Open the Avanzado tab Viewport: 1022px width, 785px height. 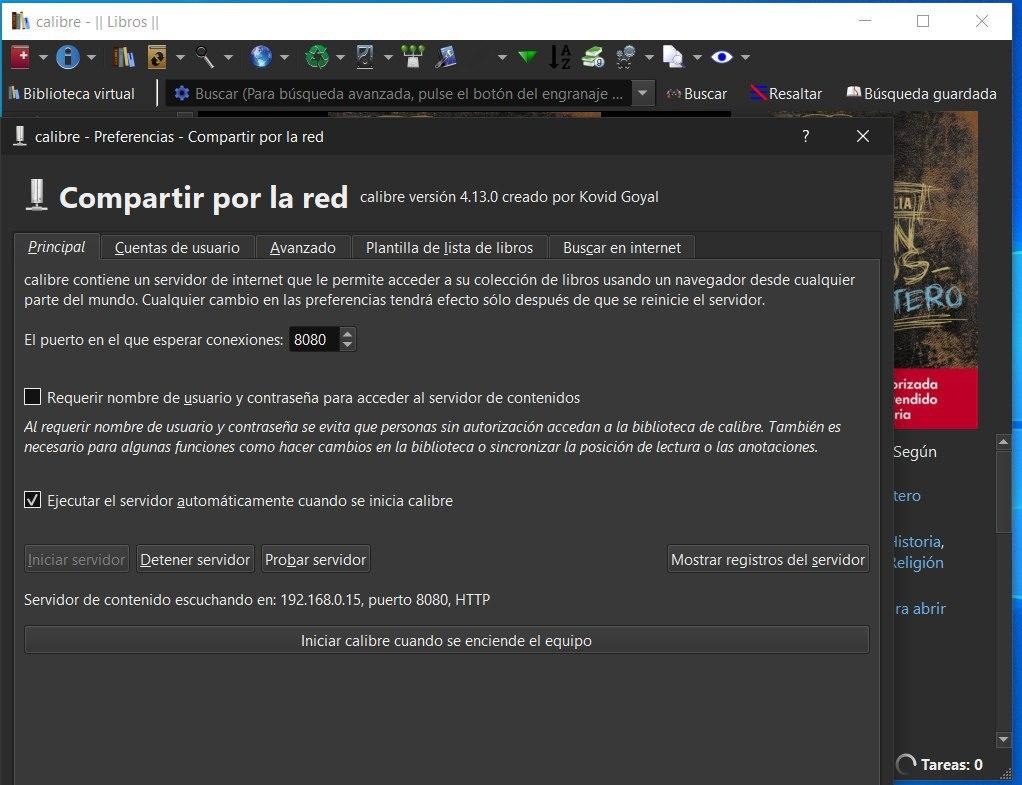pyautogui.click(x=303, y=248)
